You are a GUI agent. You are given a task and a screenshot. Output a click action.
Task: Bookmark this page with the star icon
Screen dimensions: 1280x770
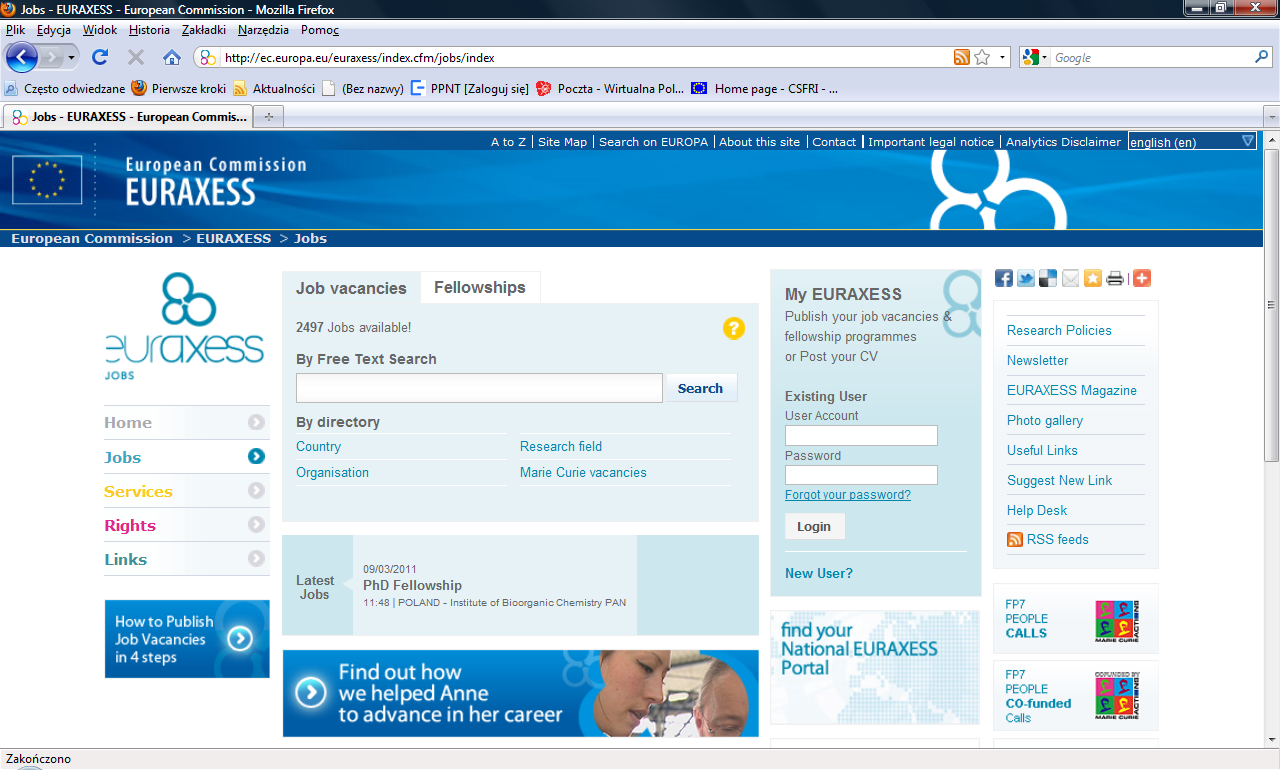(982, 57)
